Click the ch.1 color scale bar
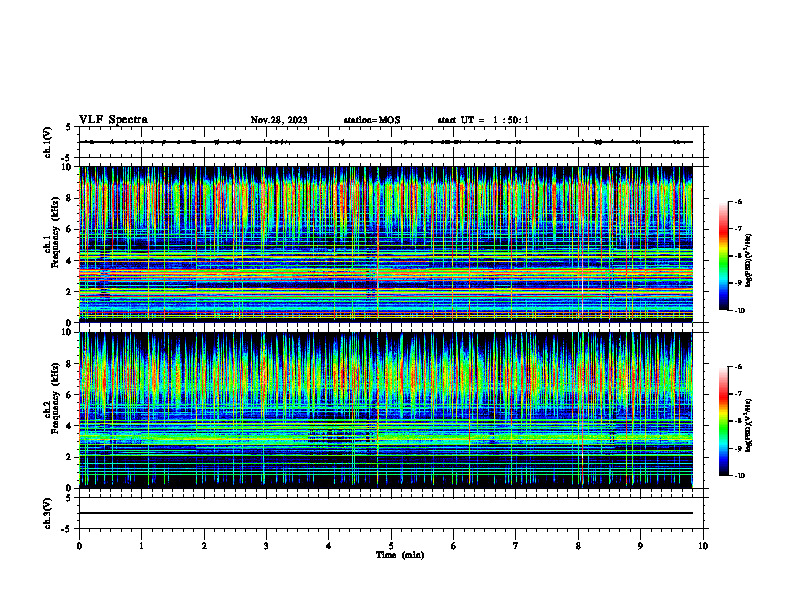This screenshot has height=612, width=792. coord(724,256)
